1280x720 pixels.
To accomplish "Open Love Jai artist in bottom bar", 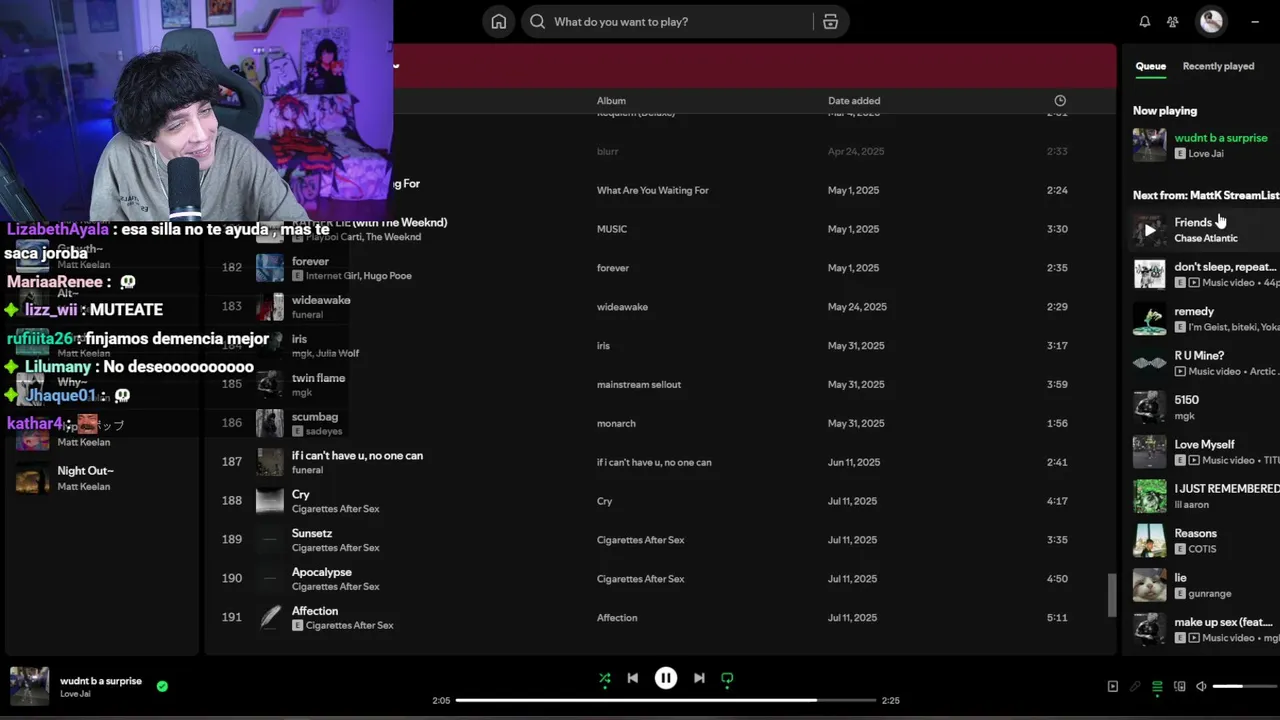I will pyautogui.click(x=75, y=694).
